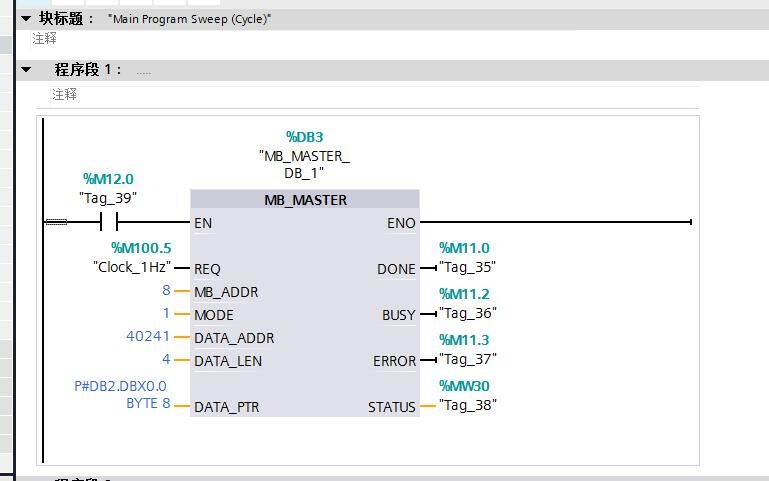769x481 pixels.
Task: Select the "Tag_37" output tag
Action: [467, 359]
